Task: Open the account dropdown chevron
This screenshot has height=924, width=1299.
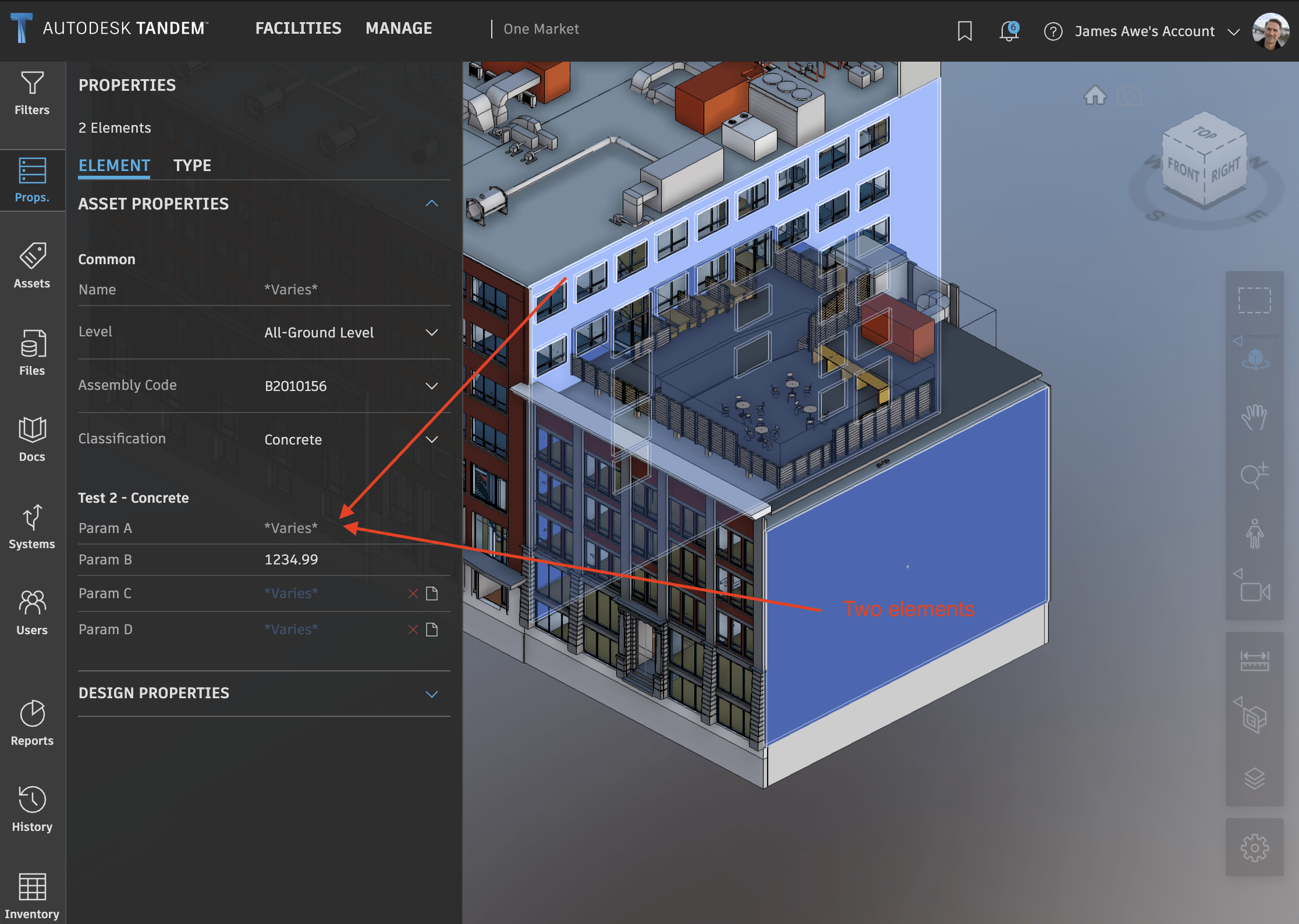Action: click(x=1233, y=32)
